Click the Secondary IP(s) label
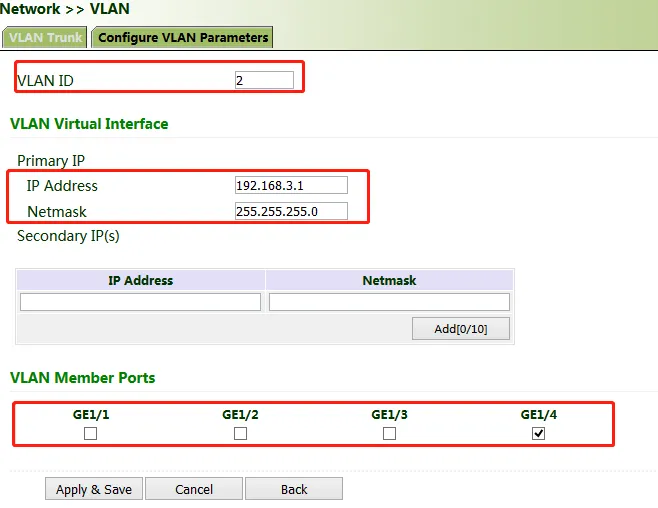The width and height of the screenshot is (658, 508). point(68,236)
